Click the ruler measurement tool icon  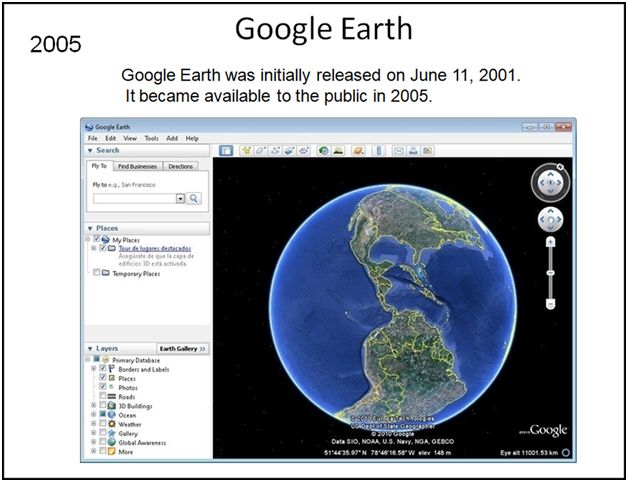pos(379,151)
